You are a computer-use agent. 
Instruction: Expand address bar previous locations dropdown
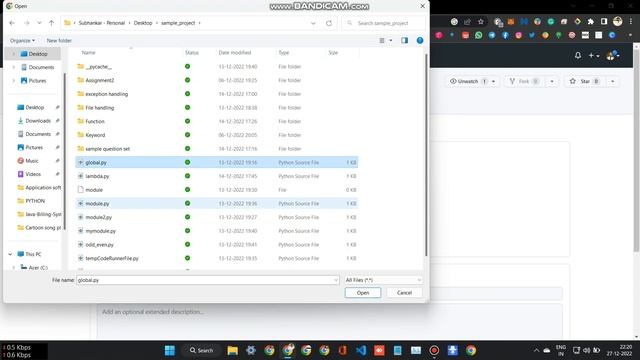313,23
